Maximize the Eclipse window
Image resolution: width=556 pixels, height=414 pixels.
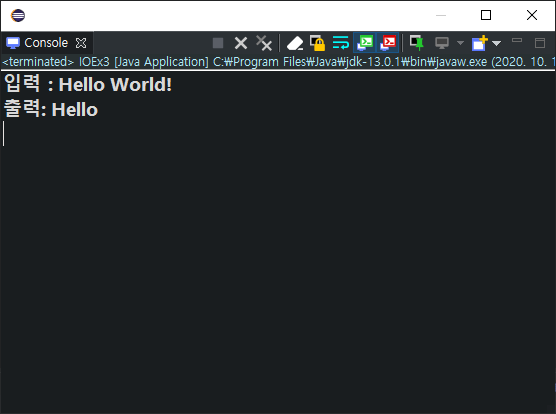(x=486, y=15)
